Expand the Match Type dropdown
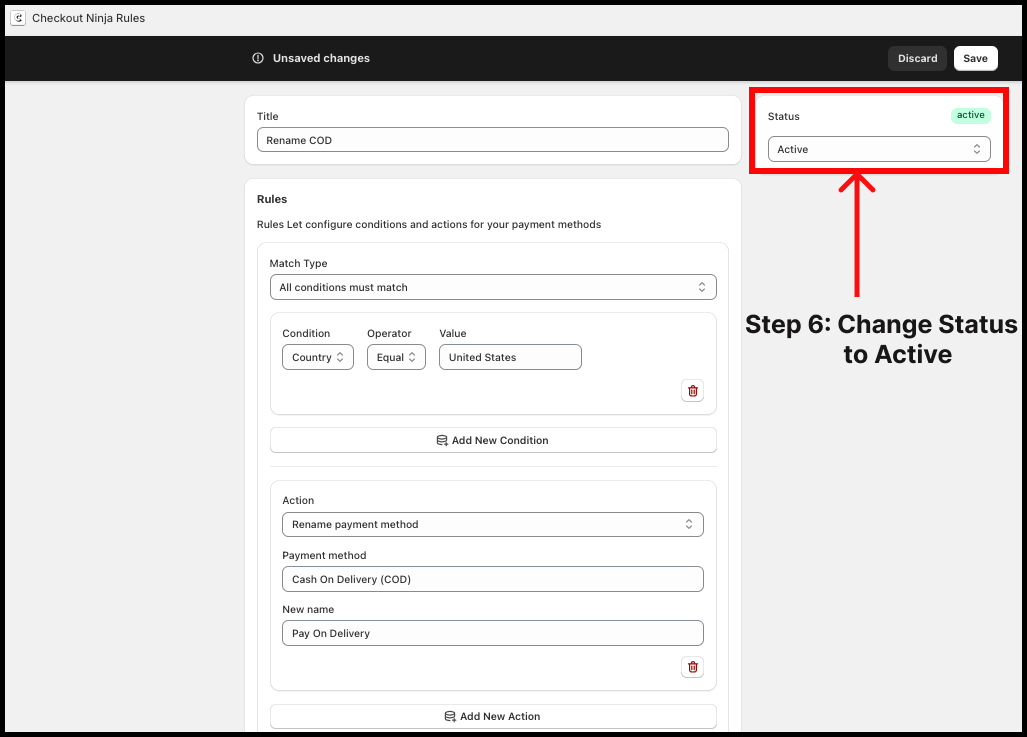This screenshot has height=737, width=1027. (x=493, y=287)
